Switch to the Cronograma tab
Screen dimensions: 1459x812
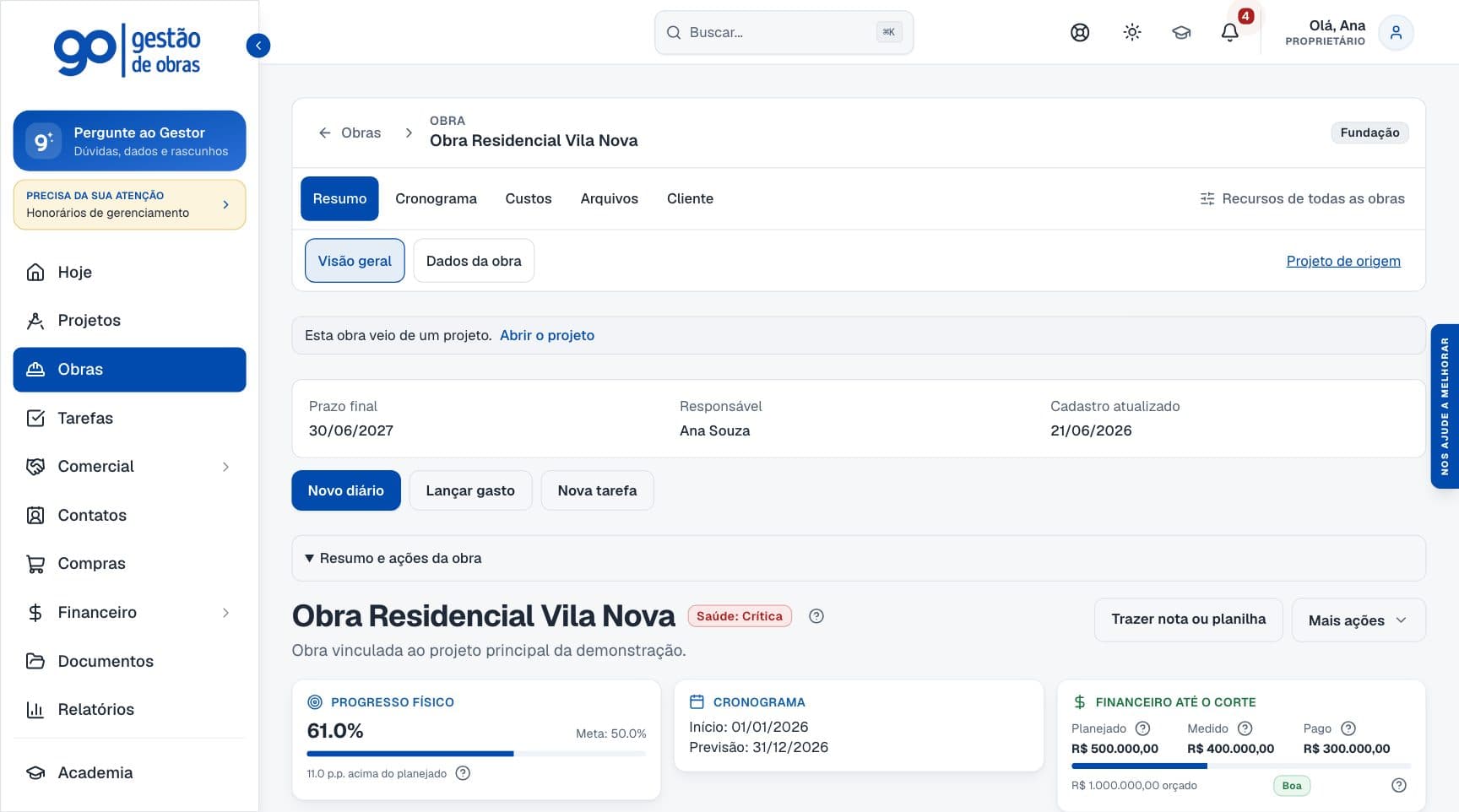point(436,198)
